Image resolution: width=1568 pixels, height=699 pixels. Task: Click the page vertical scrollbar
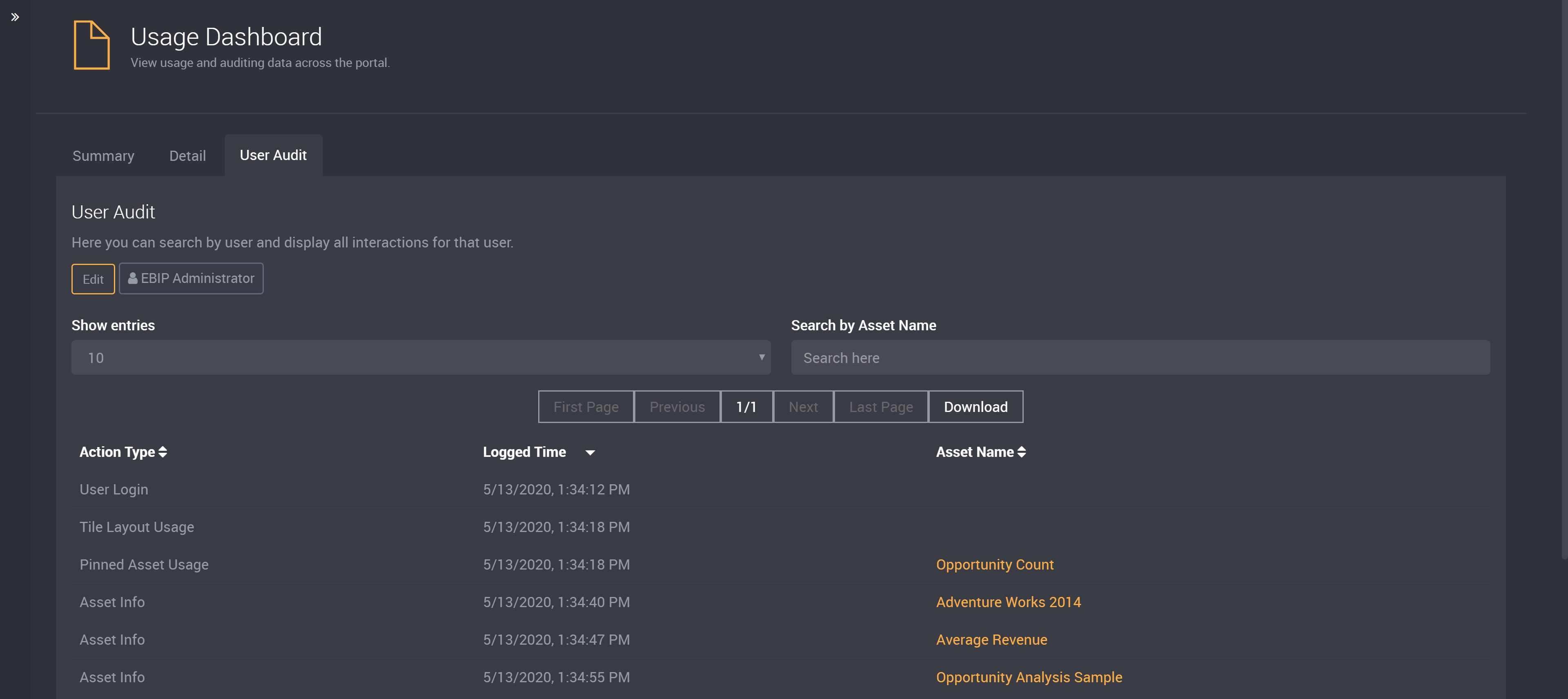click(1564, 280)
